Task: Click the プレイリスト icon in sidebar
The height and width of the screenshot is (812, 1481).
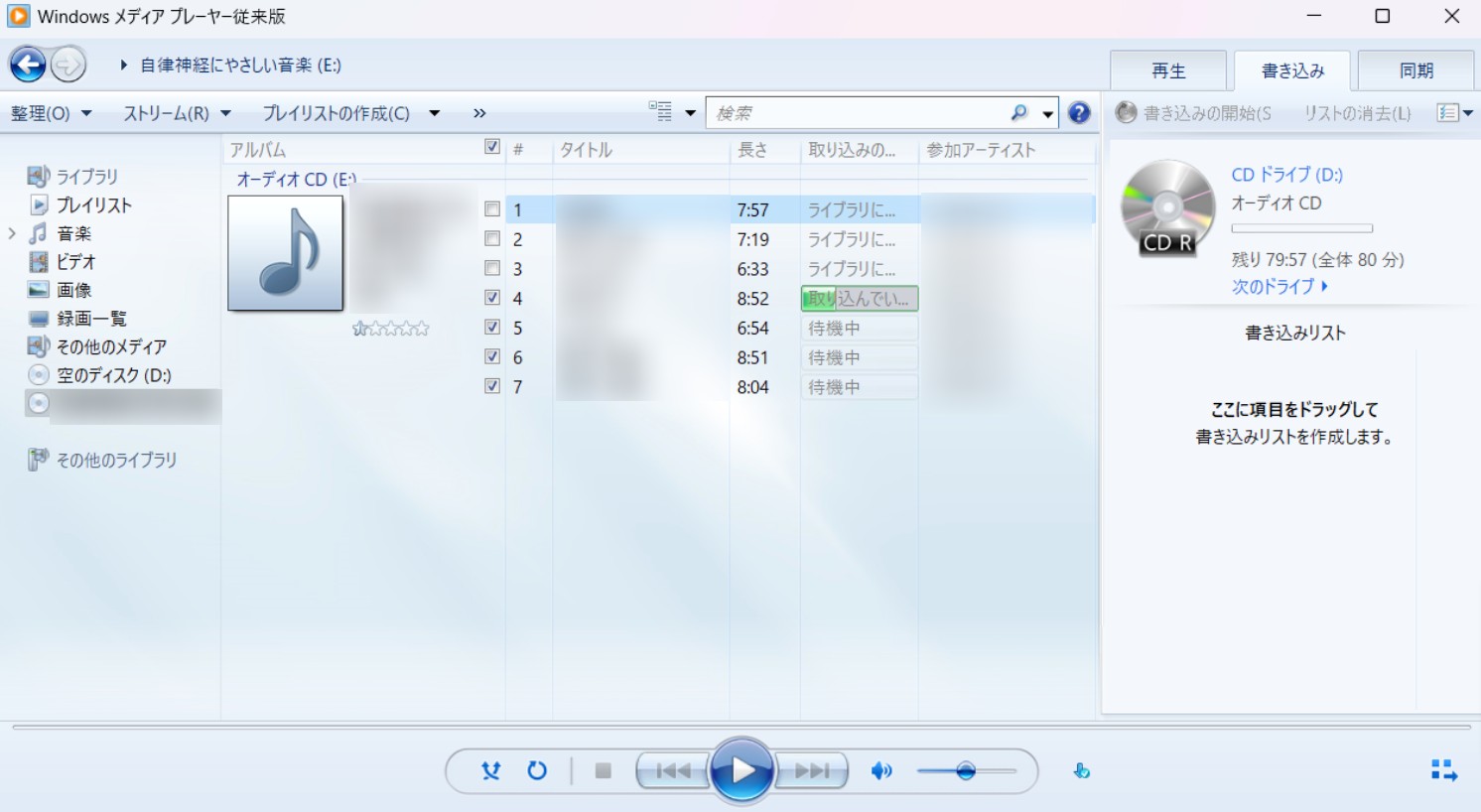Action: [x=39, y=204]
